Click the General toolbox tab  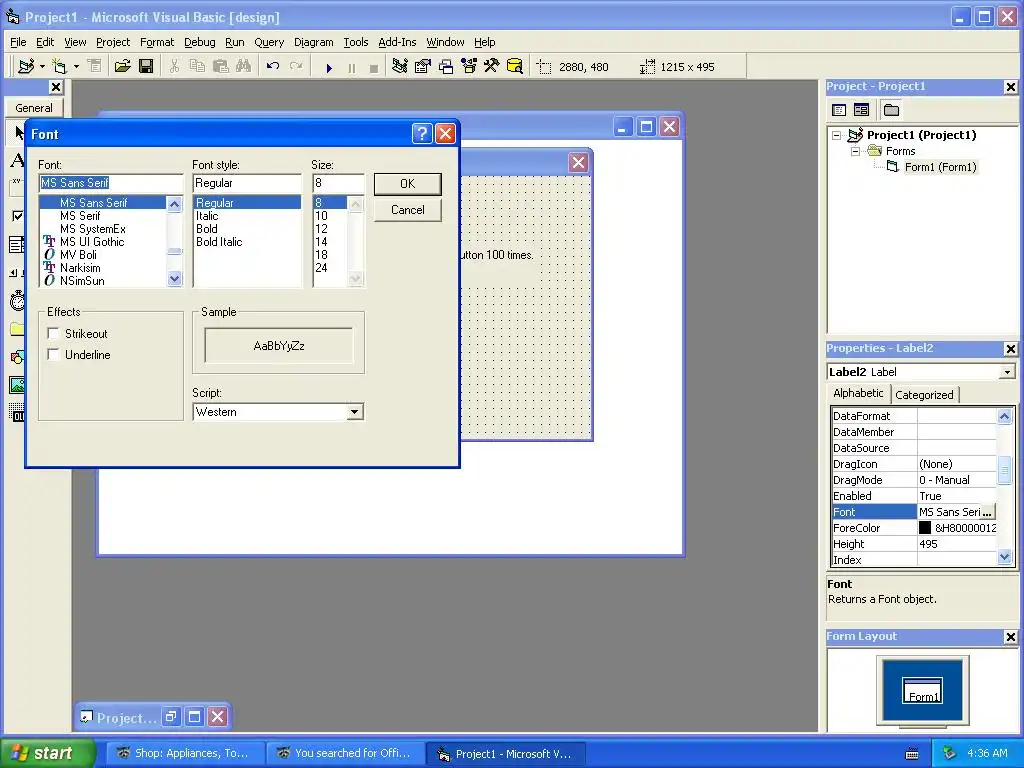point(34,108)
